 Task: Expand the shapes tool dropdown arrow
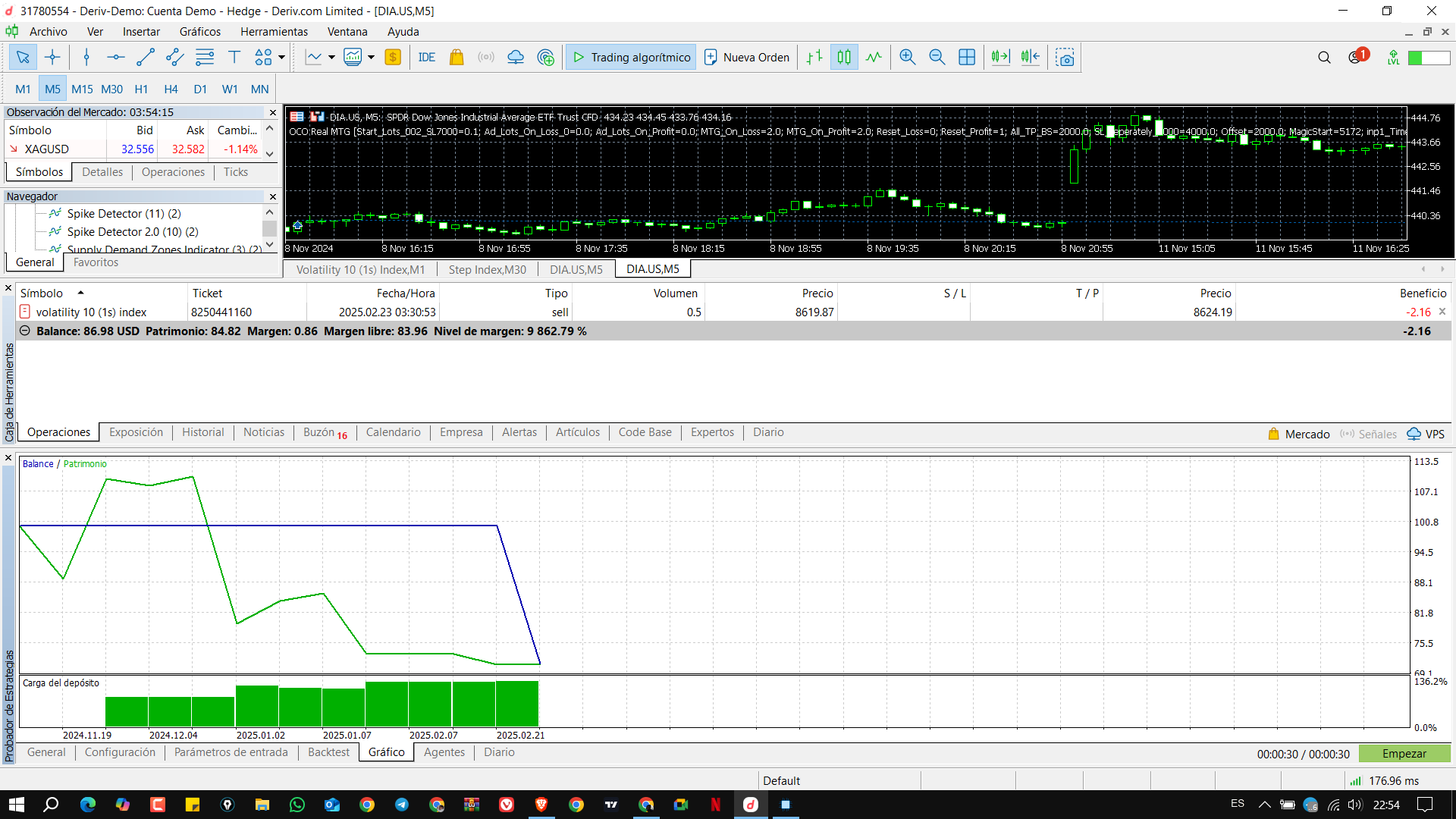coord(281,57)
